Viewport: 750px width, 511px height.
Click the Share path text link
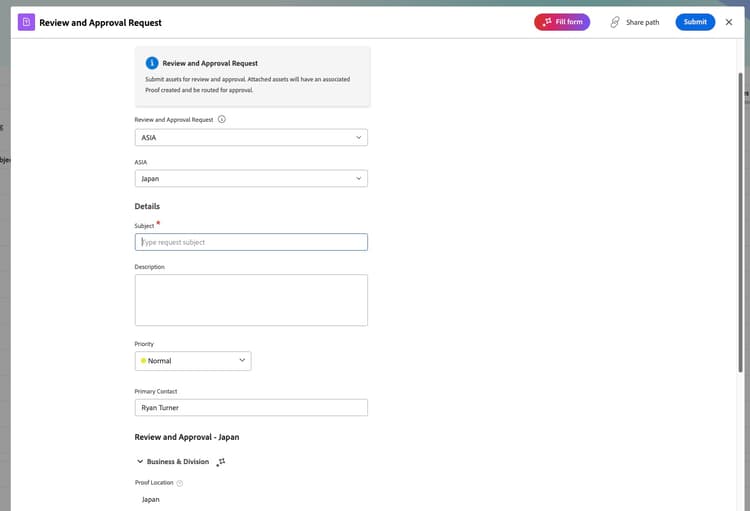click(642, 22)
